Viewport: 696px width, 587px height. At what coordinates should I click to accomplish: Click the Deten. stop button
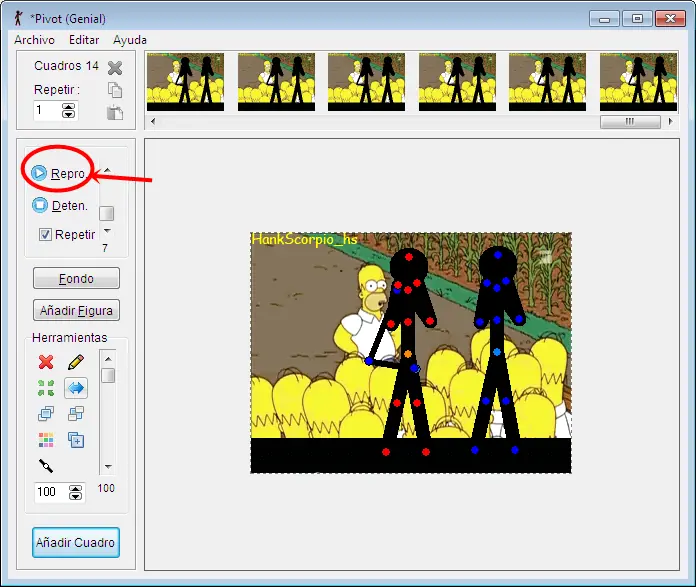[x=60, y=206]
